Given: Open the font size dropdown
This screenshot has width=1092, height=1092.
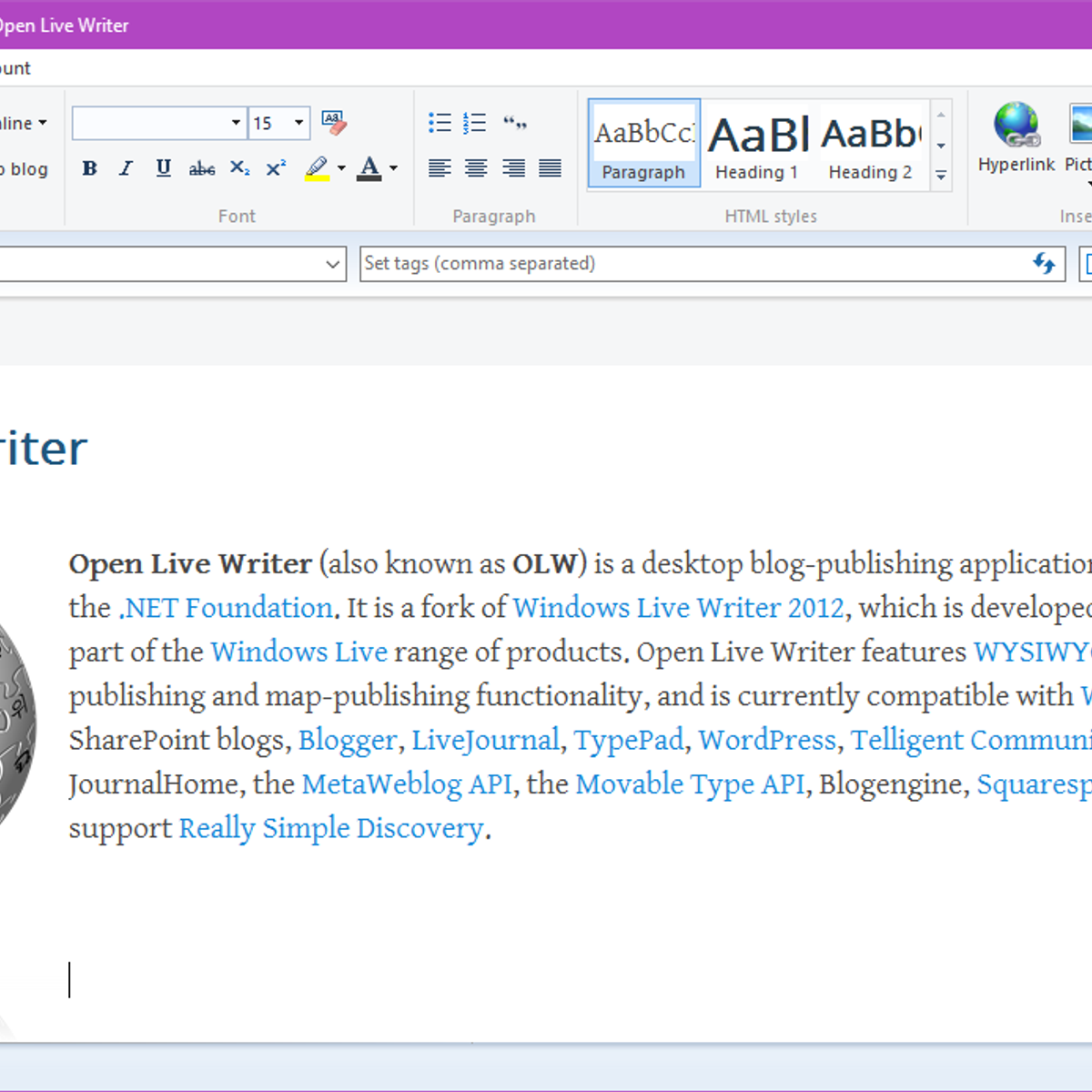Looking at the screenshot, I should pyautogui.click(x=298, y=123).
